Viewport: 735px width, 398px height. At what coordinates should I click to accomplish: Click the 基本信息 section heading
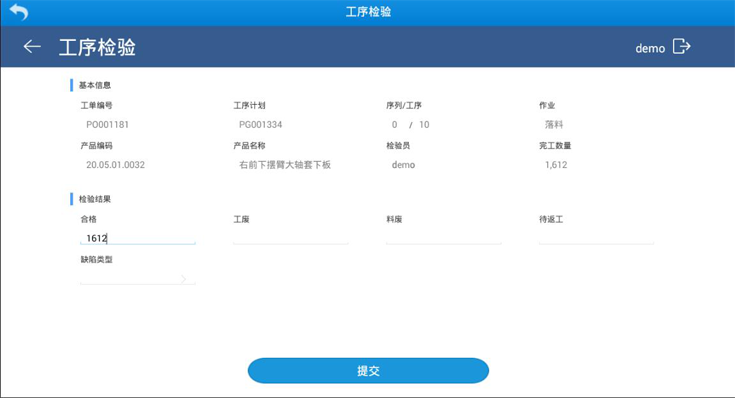pyautogui.click(x=95, y=85)
